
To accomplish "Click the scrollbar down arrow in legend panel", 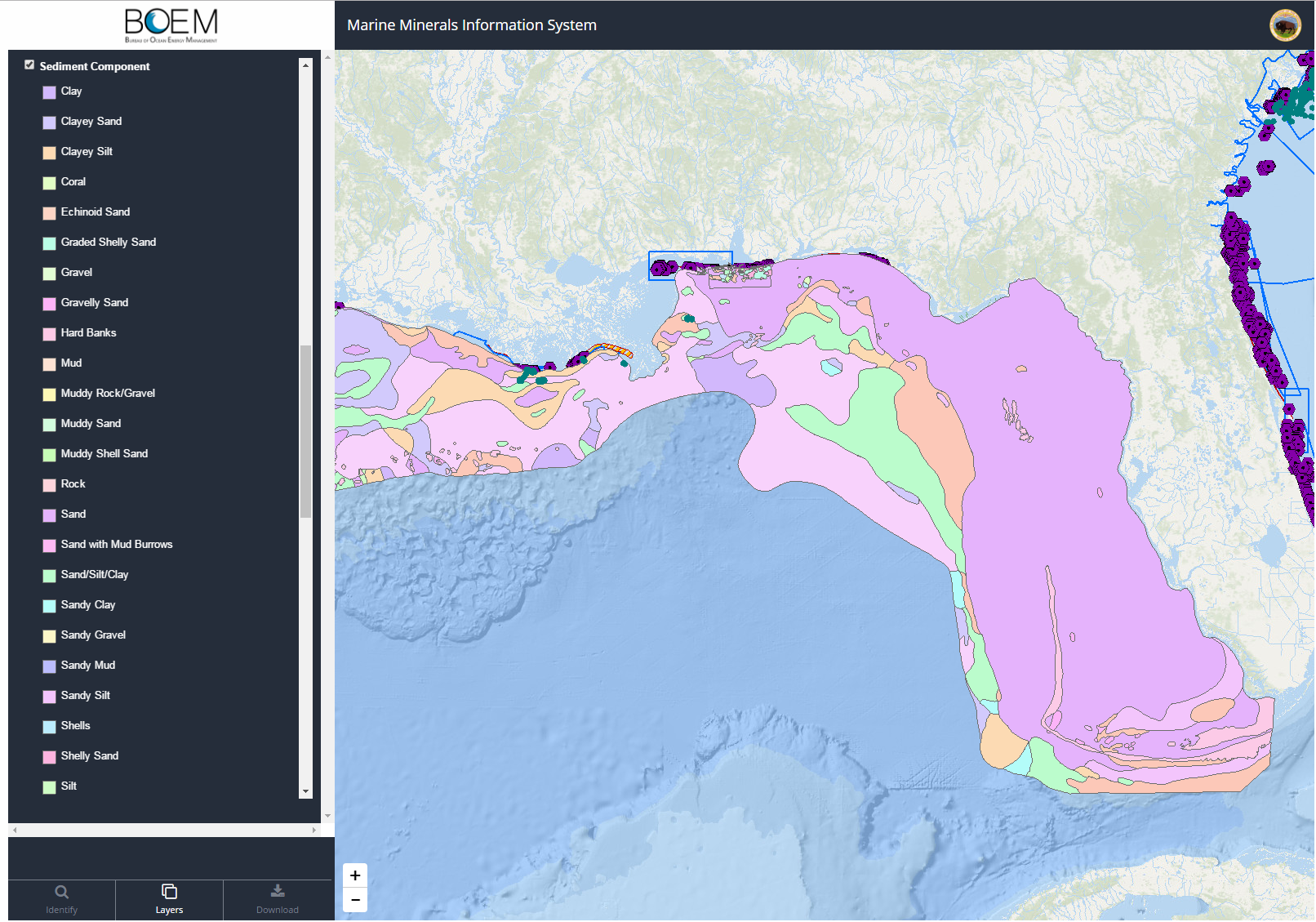I will tap(305, 792).
